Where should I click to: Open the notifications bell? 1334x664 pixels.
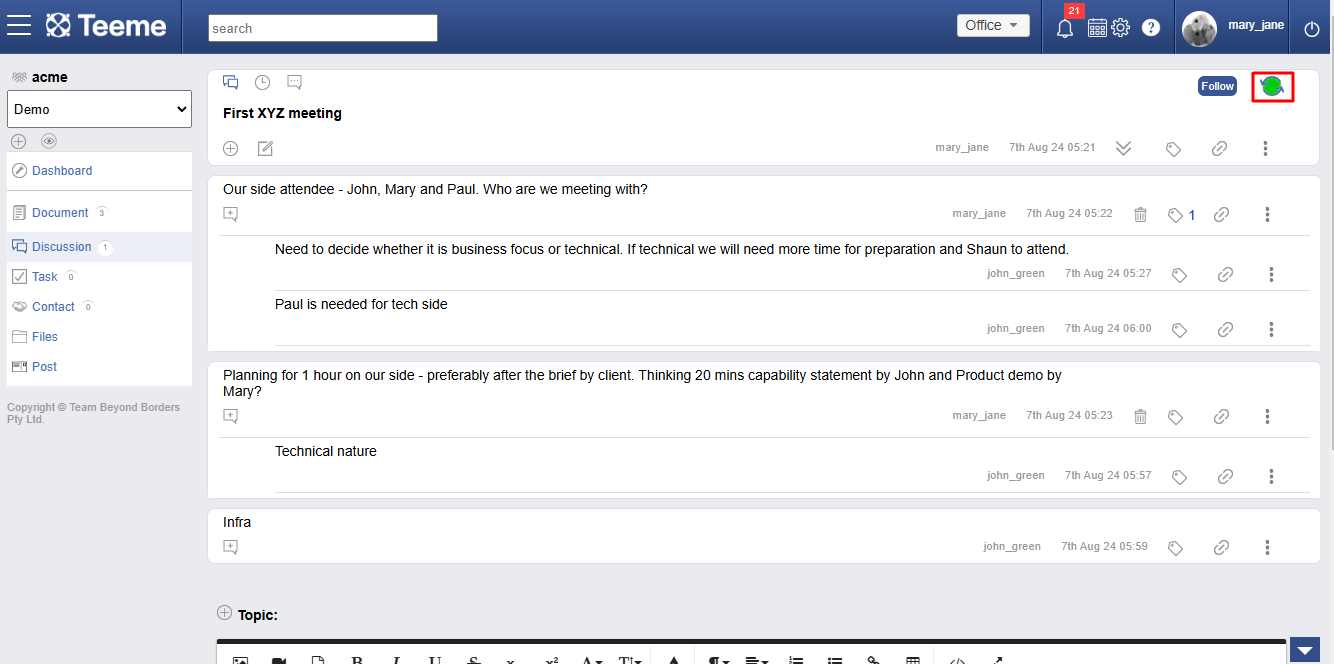tap(1065, 28)
